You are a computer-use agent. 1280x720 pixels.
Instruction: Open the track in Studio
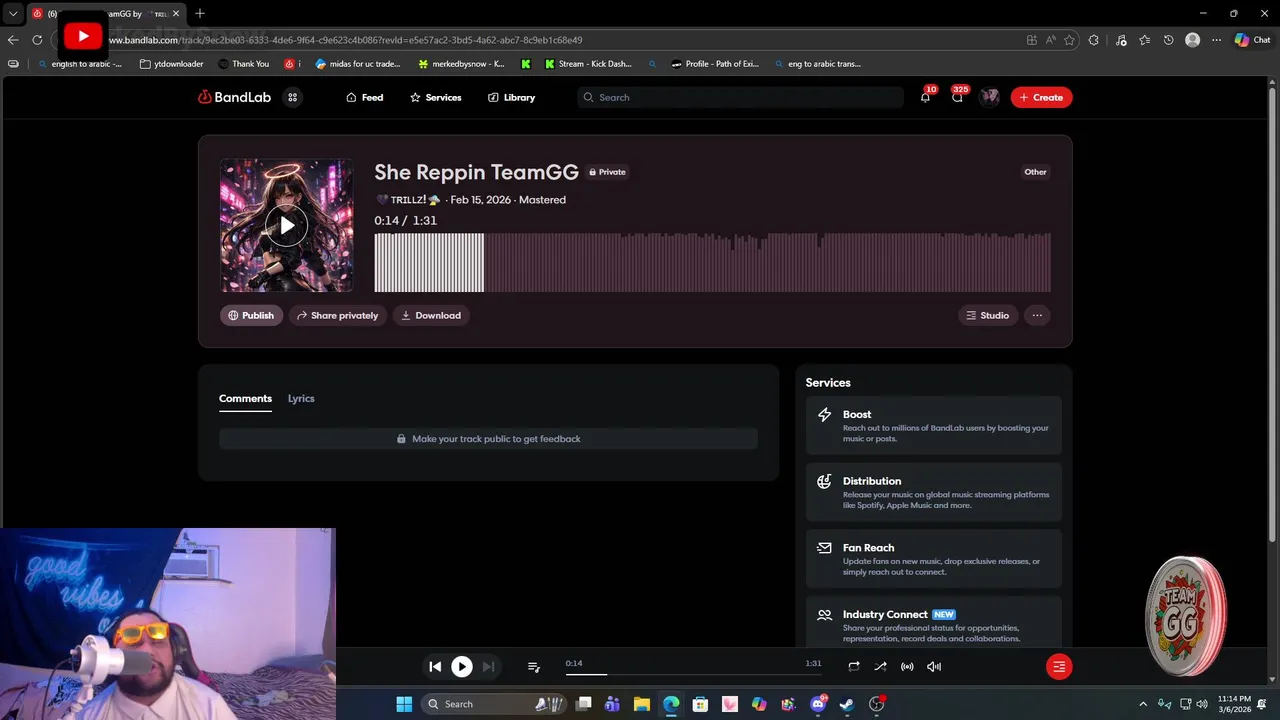click(x=988, y=315)
